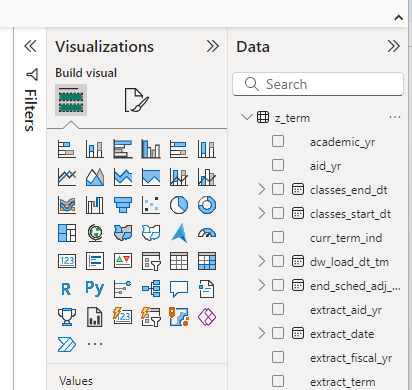This screenshot has height=390, width=412.
Task: Check the classes_start_dt field
Action: coord(278,213)
